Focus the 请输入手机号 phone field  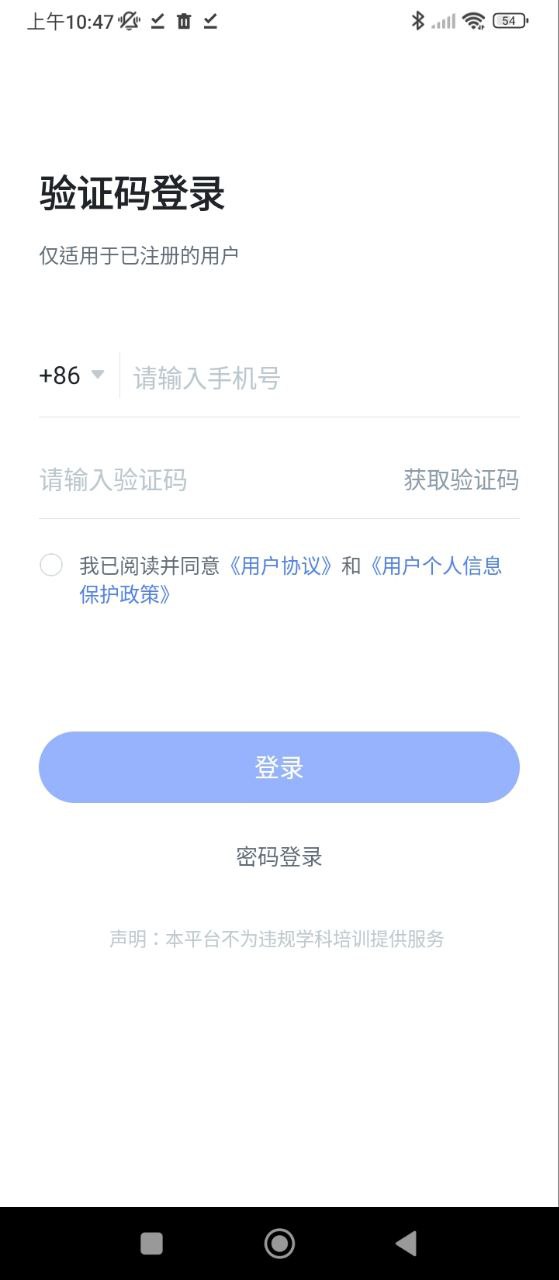[x=326, y=378]
